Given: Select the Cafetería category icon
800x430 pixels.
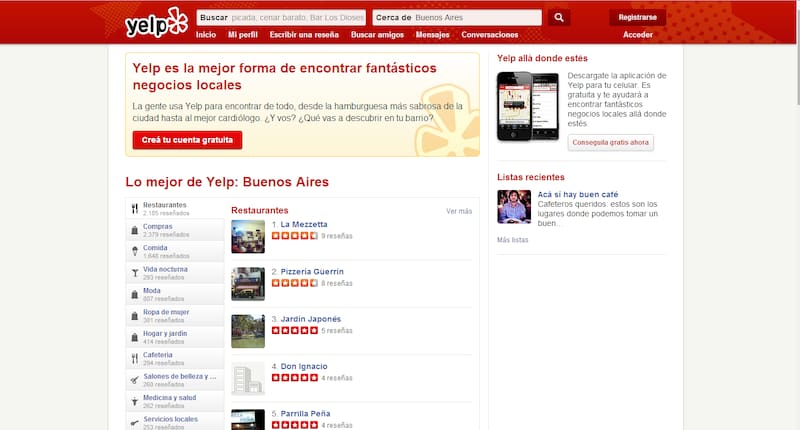Looking at the screenshot, I should coord(134,358).
